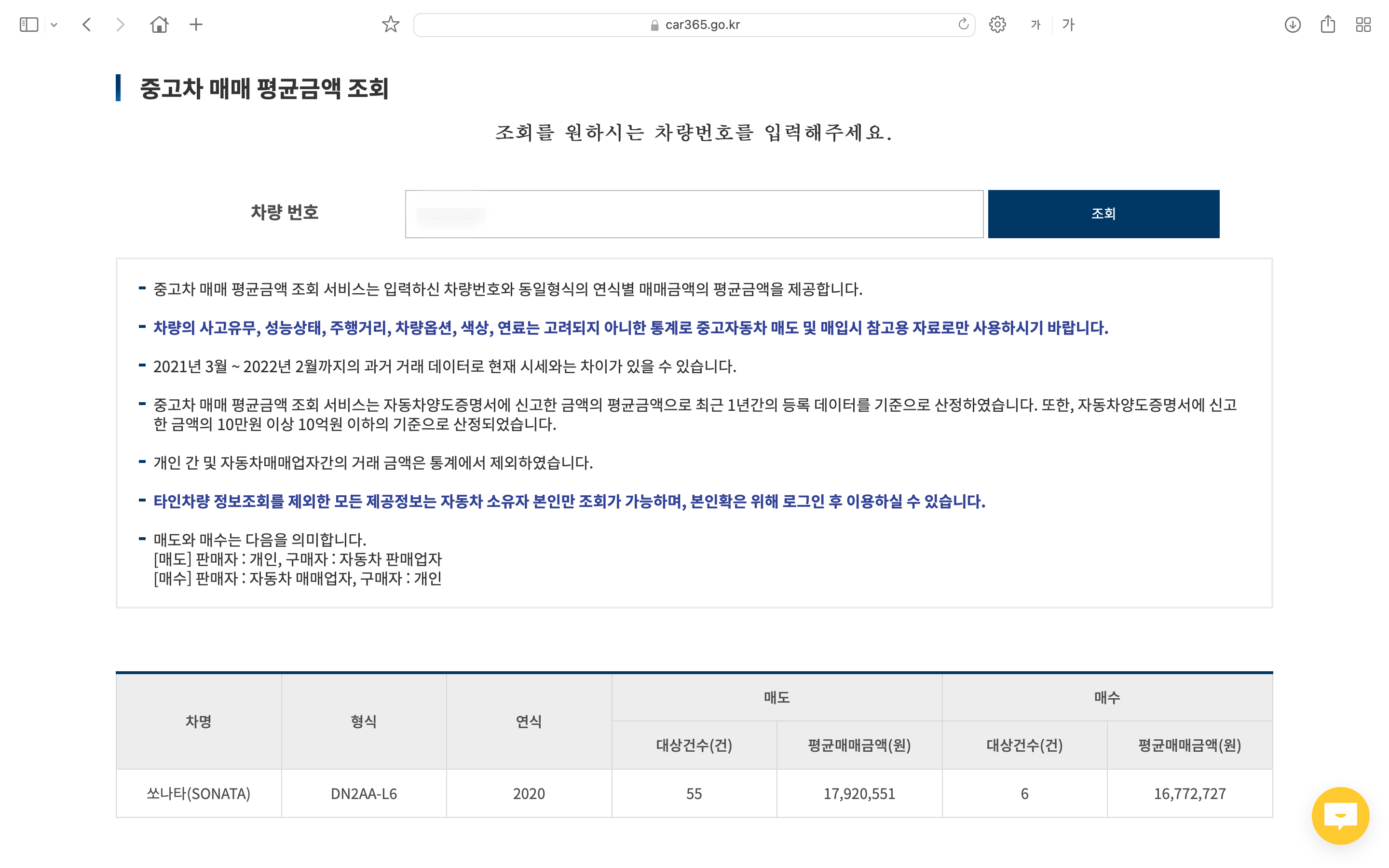This screenshot has height=868, width=1389.
Task: Show tab overview grid icon
Action: [1363, 25]
